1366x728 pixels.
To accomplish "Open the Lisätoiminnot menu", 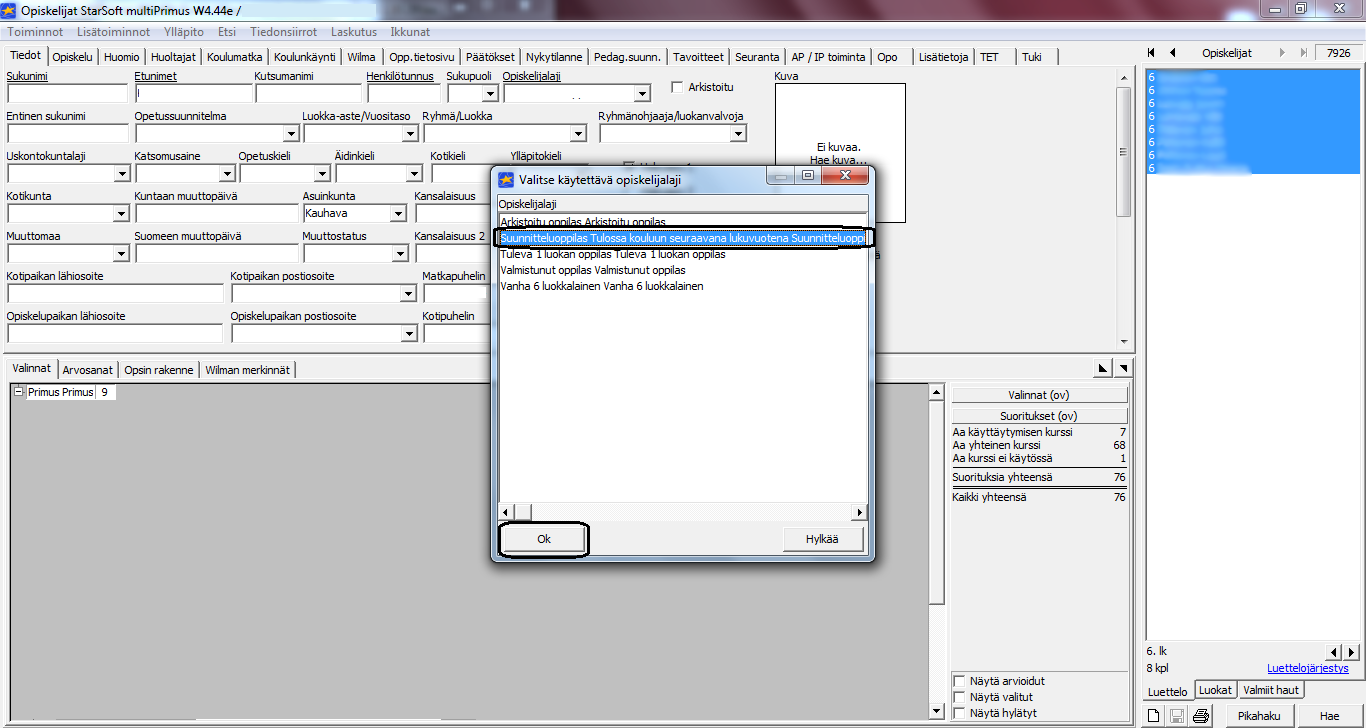I will pos(113,31).
